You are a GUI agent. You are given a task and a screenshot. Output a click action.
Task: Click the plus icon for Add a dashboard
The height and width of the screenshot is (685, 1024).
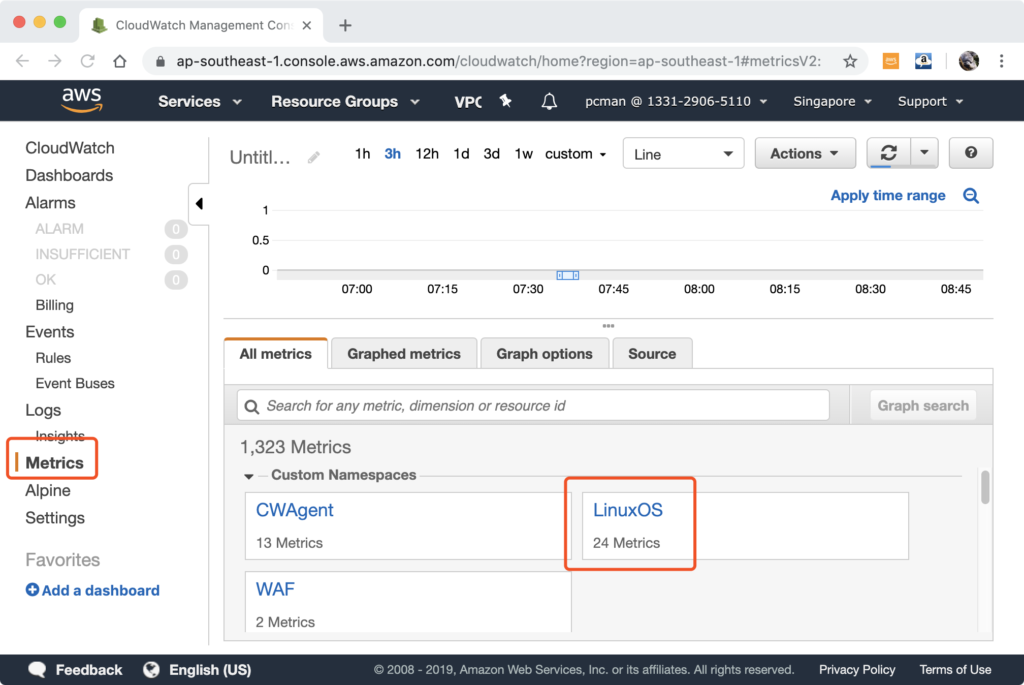pos(32,590)
